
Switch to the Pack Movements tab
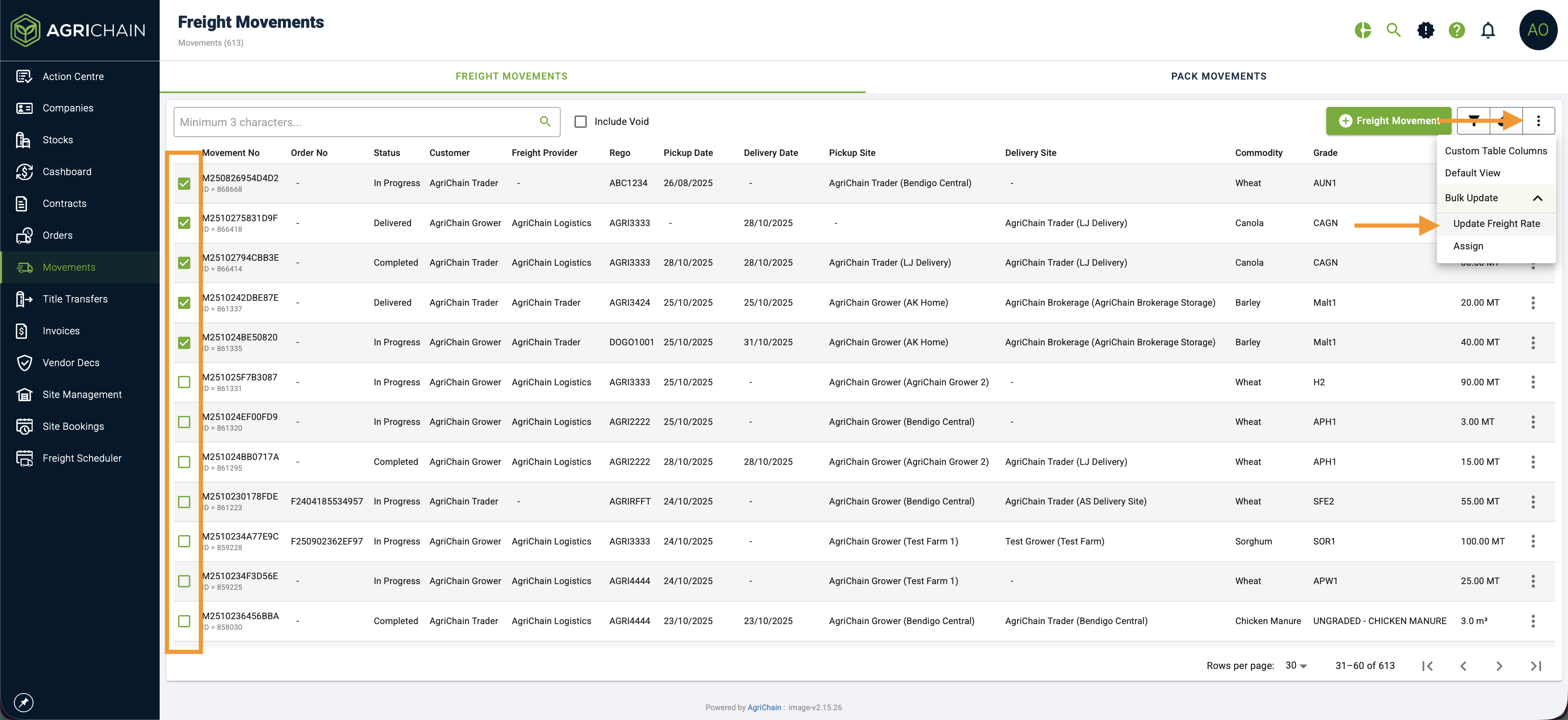coord(1218,76)
